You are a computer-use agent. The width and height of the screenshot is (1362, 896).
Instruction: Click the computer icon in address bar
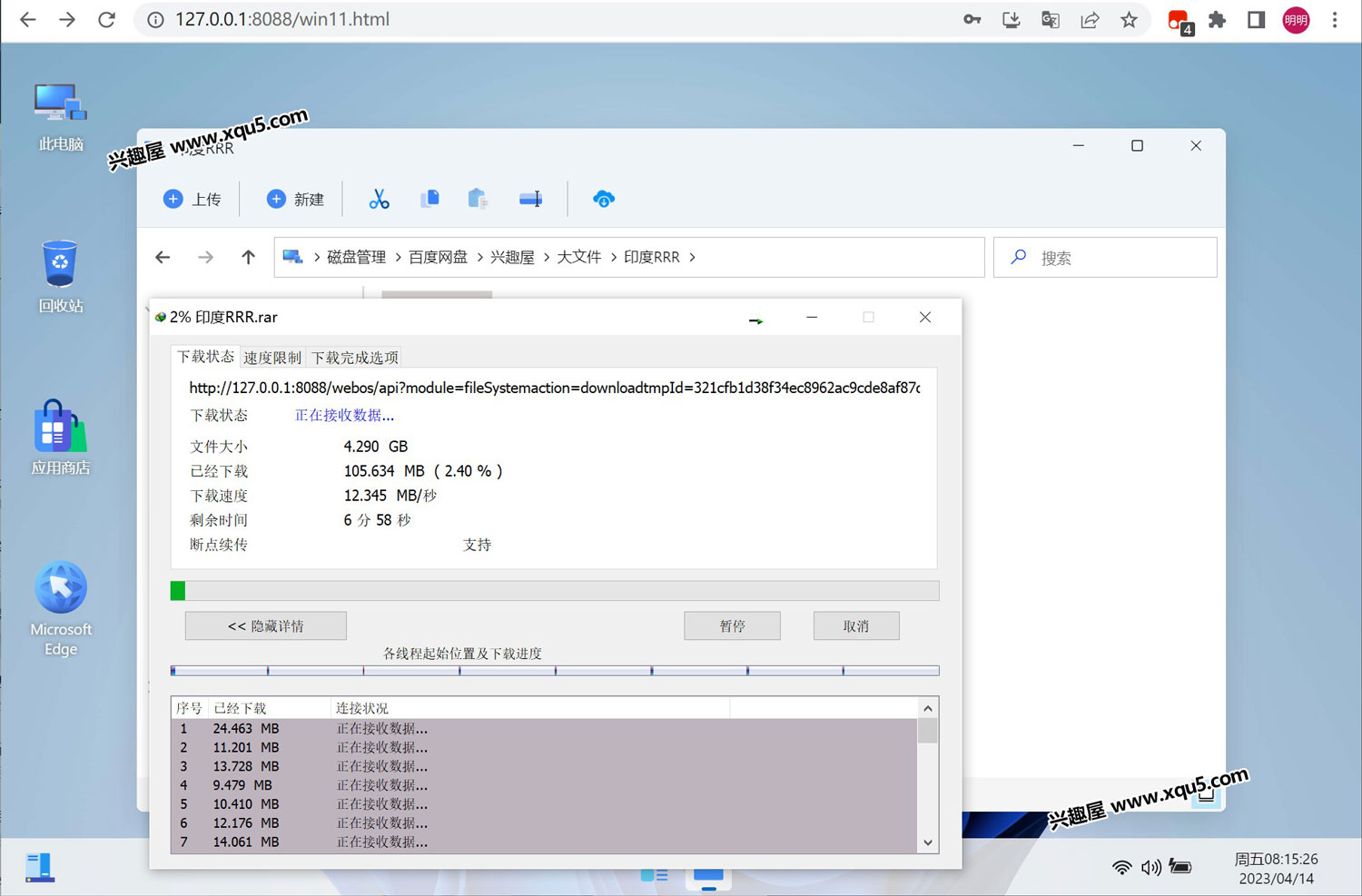pyautogui.click(x=292, y=257)
